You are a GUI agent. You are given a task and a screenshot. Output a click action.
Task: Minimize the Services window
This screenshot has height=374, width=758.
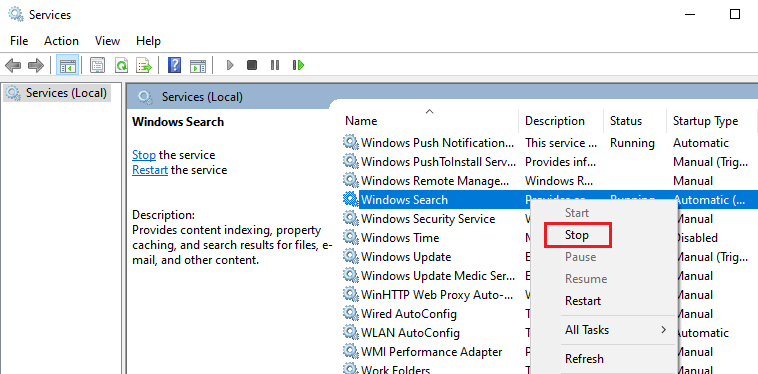[690, 14]
